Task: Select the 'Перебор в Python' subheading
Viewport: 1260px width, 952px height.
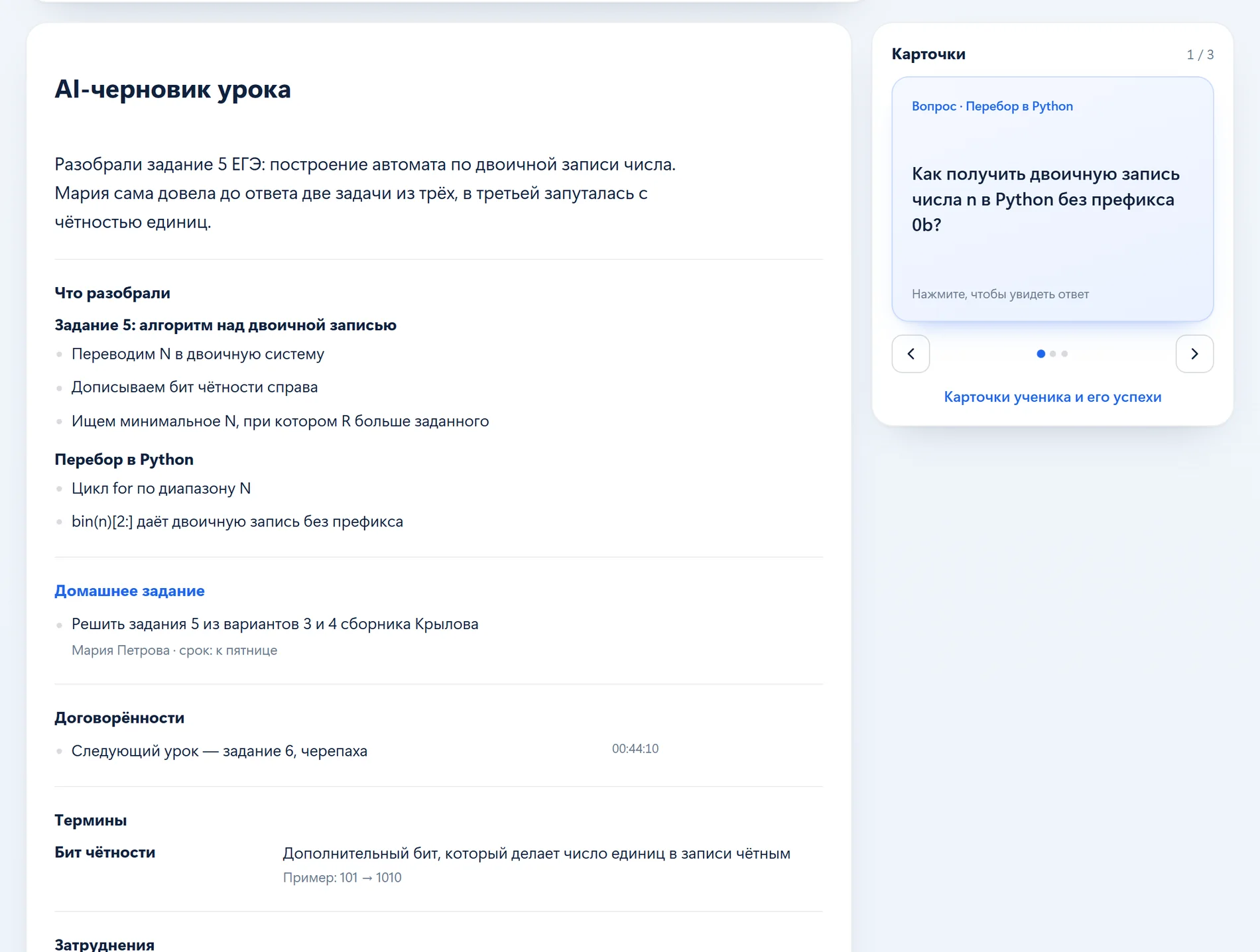Action: (x=124, y=459)
